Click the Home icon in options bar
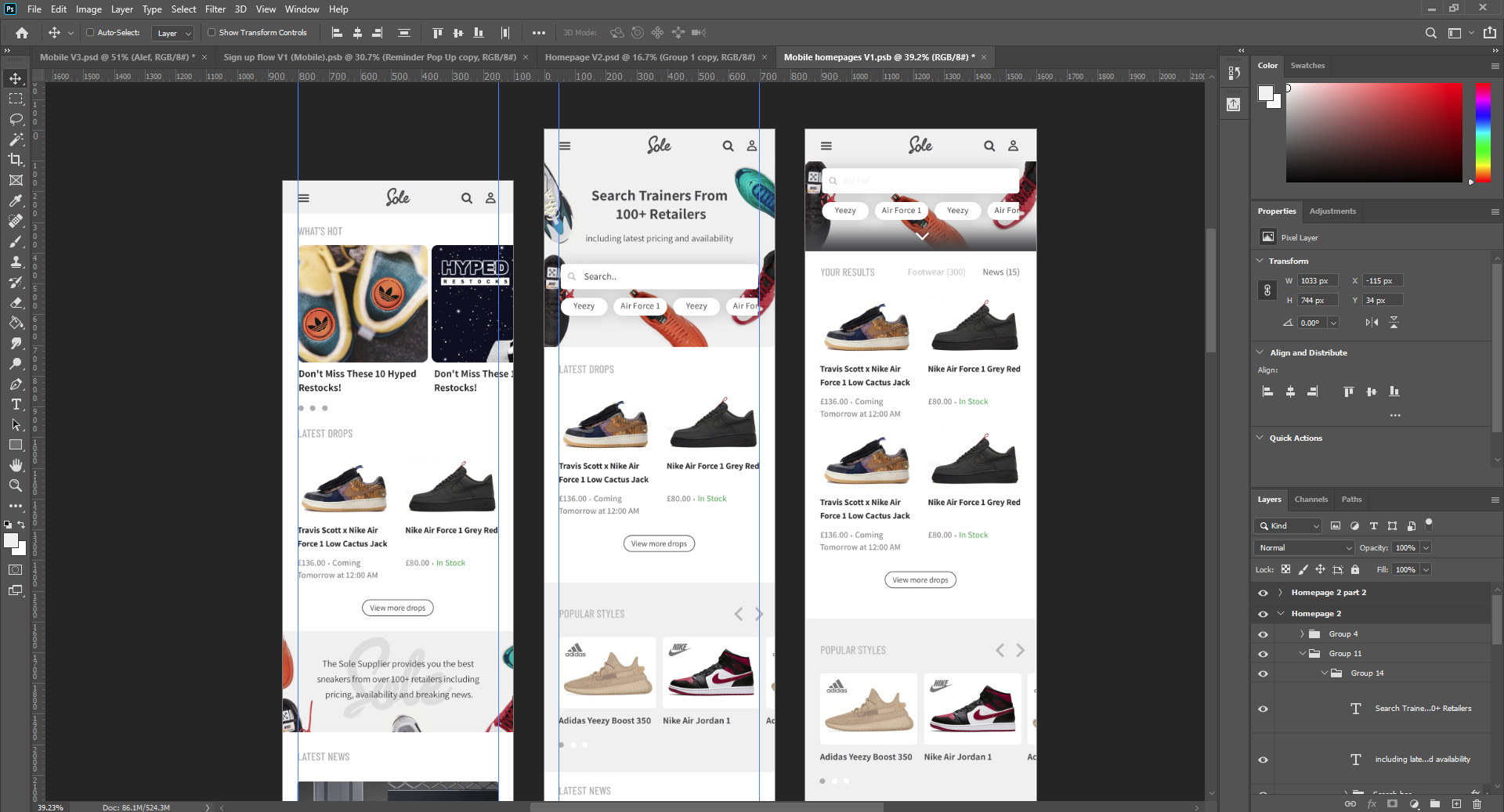The height and width of the screenshot is (812, 1504). coord(22,33)
